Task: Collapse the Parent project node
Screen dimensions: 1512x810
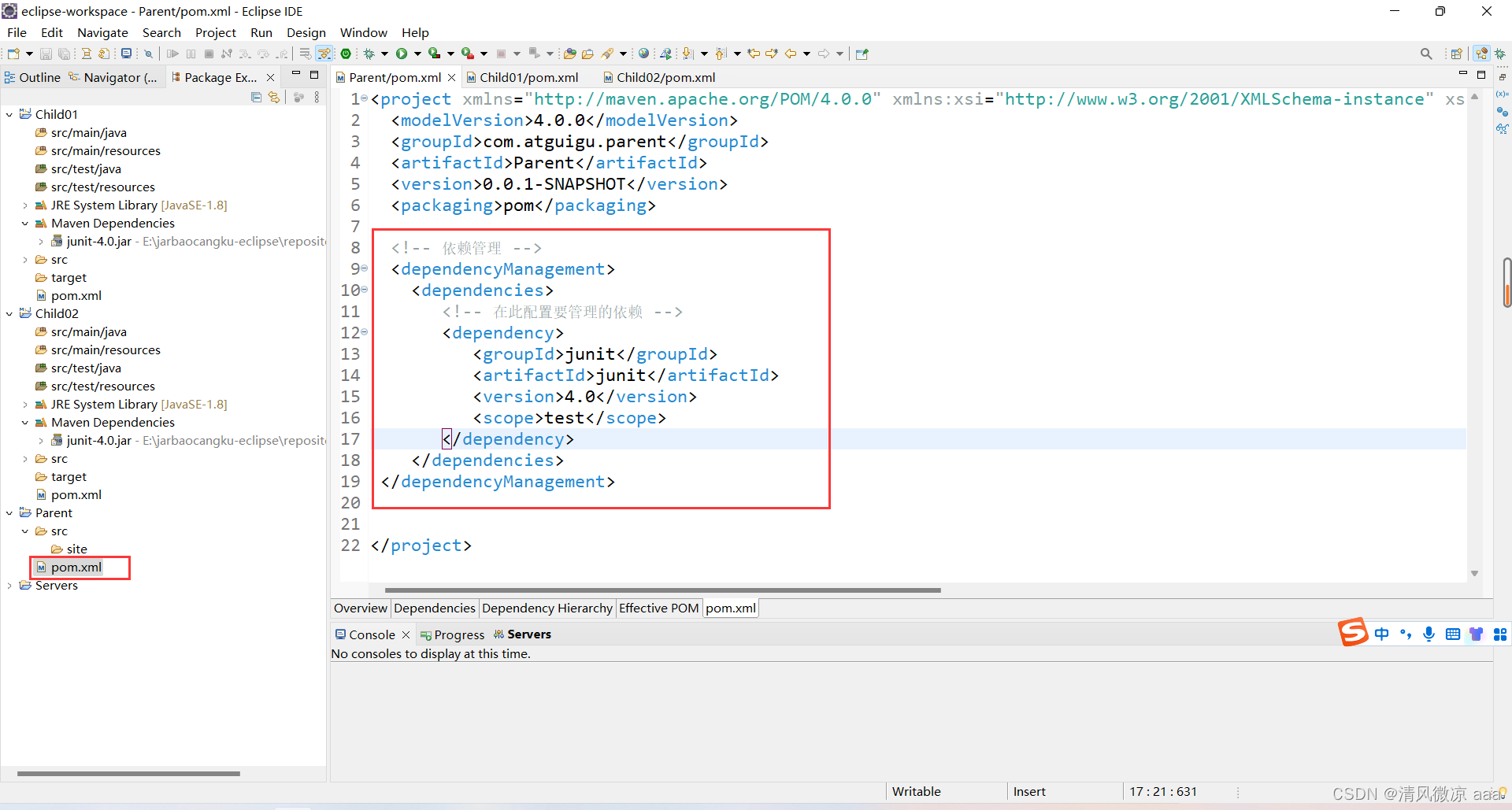Action: (9, 513)
